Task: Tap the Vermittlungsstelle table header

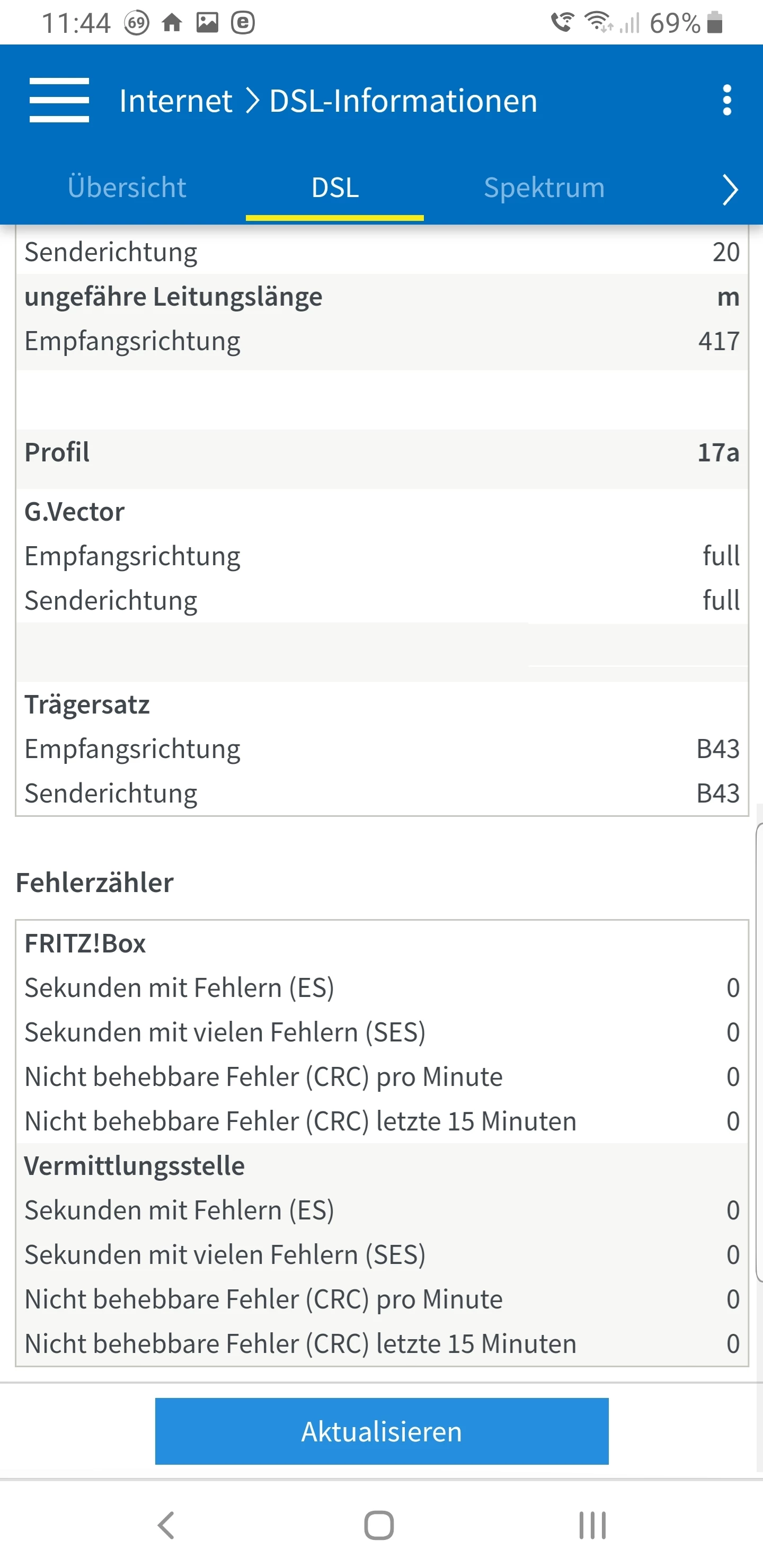Action: click(x=135, y=1165)
